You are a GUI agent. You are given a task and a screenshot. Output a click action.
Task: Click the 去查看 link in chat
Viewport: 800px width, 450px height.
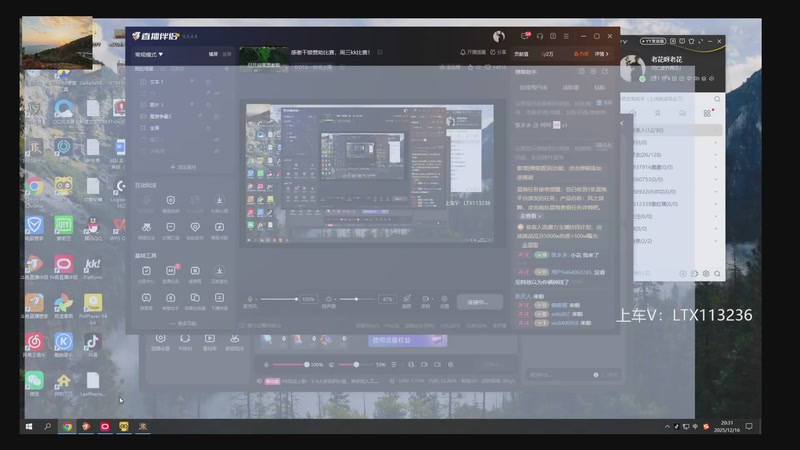pos(530,216)
